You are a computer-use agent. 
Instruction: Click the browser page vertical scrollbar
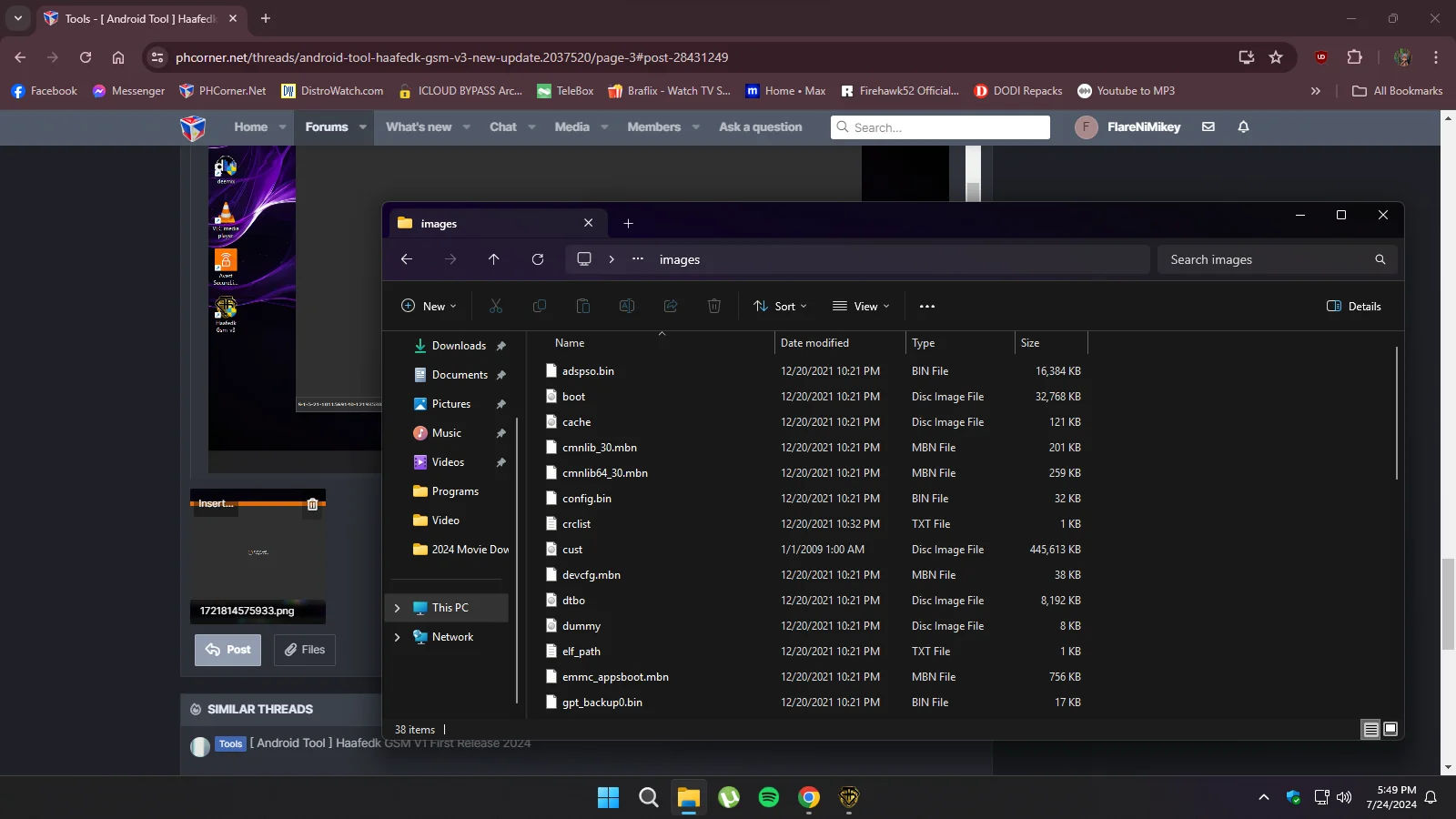coord(1448,604)
